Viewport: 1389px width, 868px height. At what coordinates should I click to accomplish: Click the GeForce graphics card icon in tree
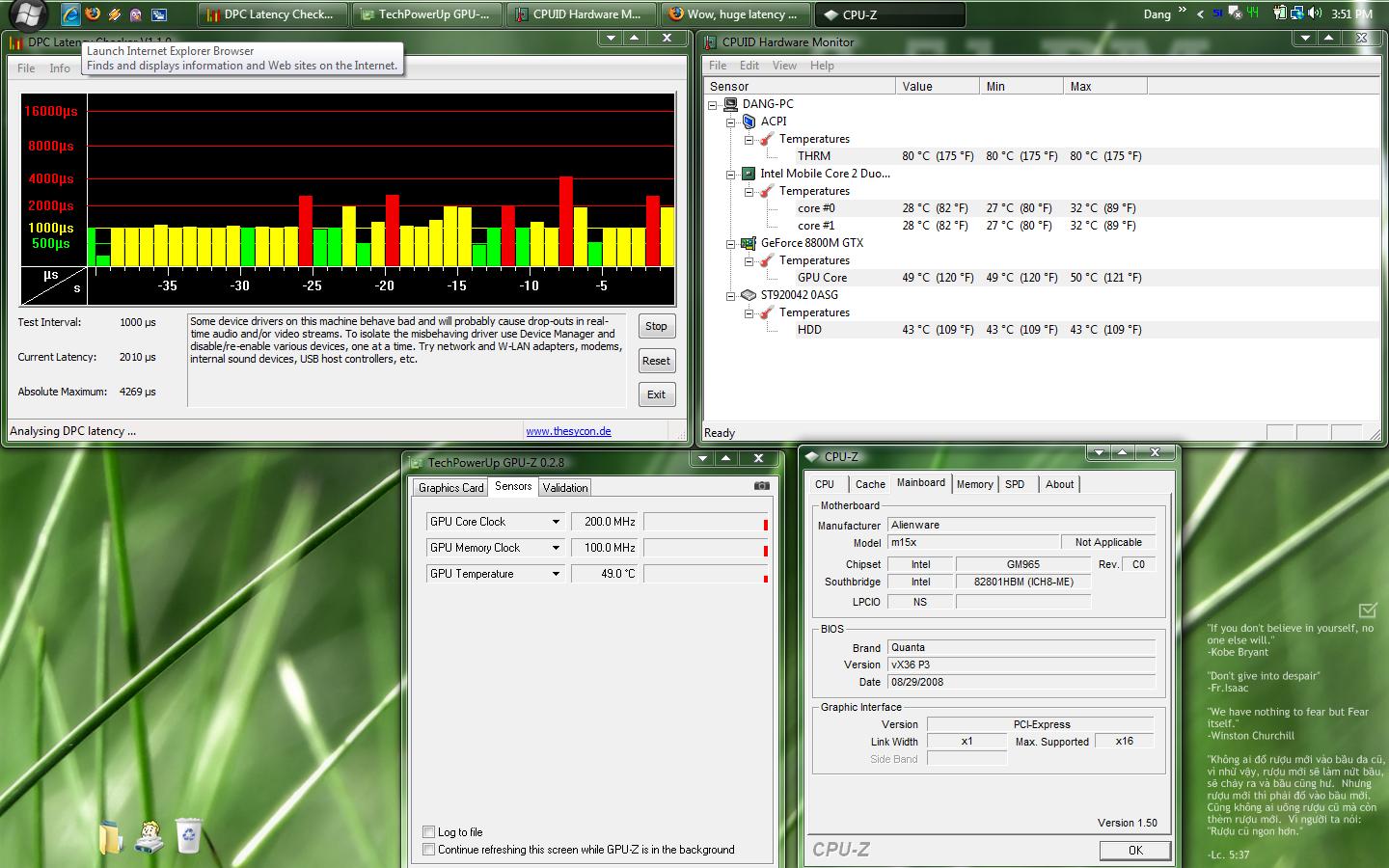(748, 243)
